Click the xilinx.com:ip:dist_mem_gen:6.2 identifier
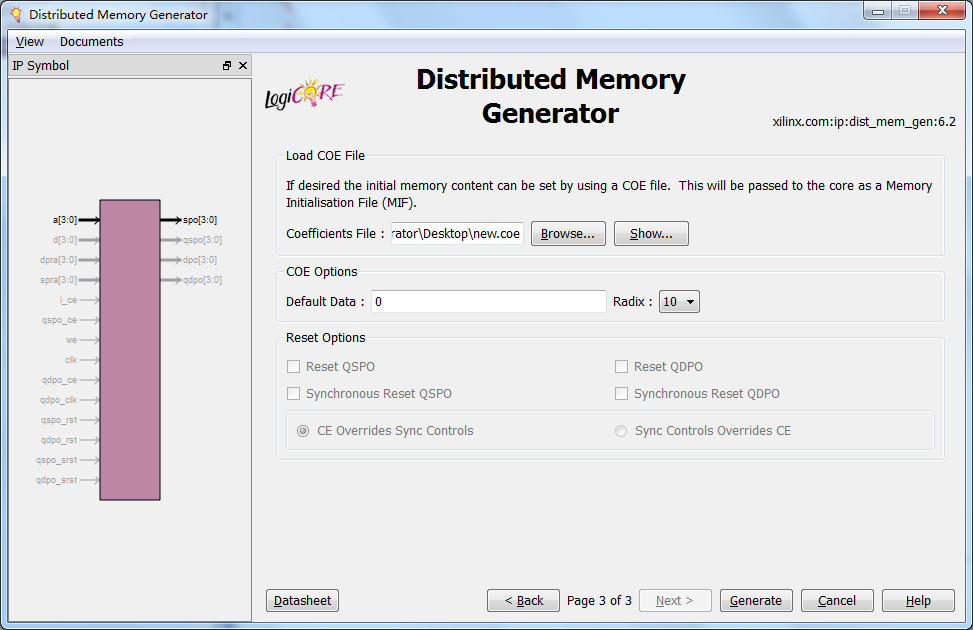 click(864, 122)
